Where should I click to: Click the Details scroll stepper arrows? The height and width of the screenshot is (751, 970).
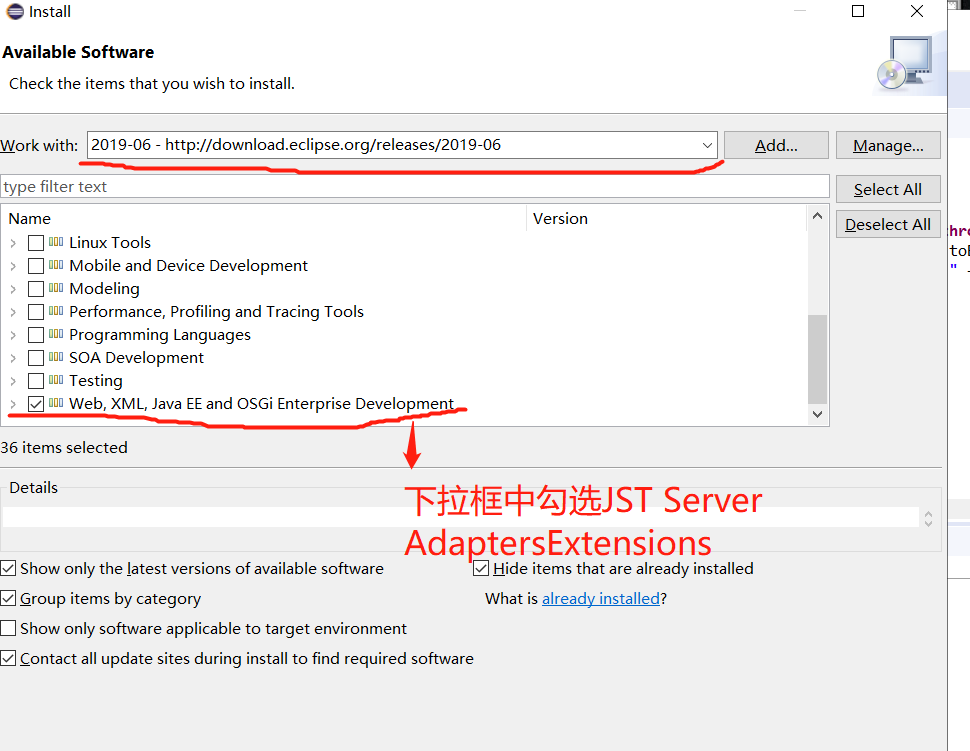928,518
